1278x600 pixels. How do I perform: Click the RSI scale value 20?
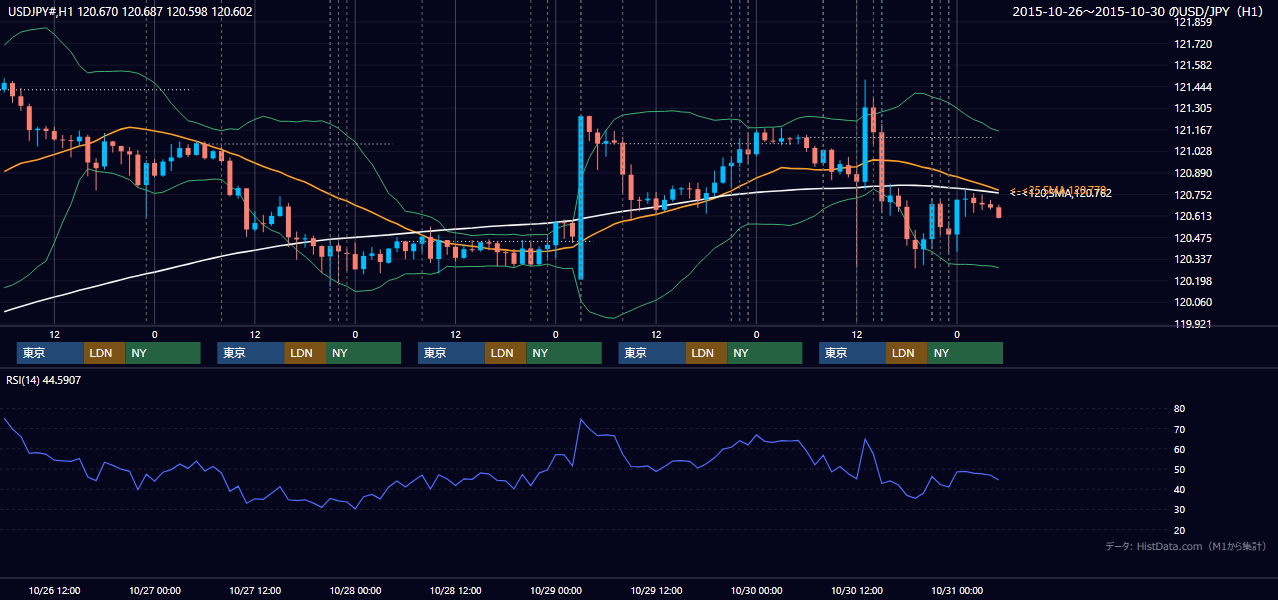tap(1180, 530)
